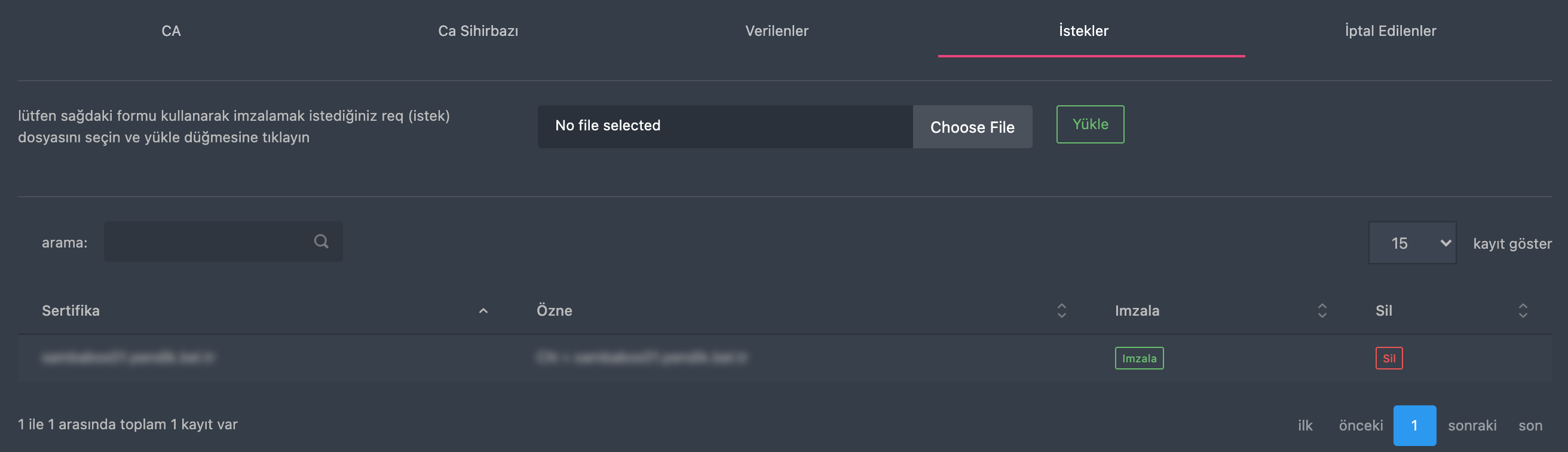The height and width of the screenshot is (452, 1568).
Task: Focus the arama search input field
Action: point(223,242)
